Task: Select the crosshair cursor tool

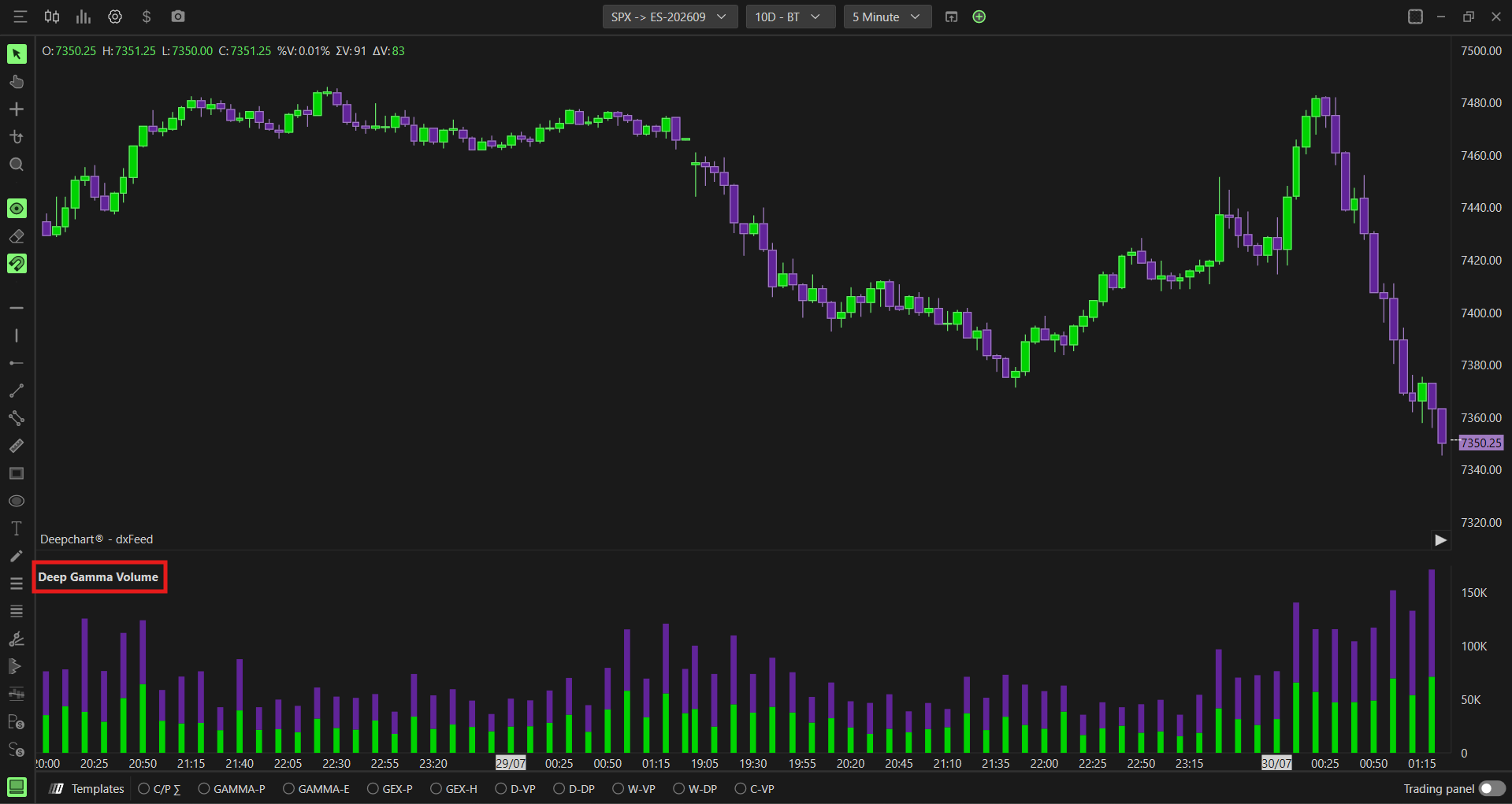Action: click(17, 109)
